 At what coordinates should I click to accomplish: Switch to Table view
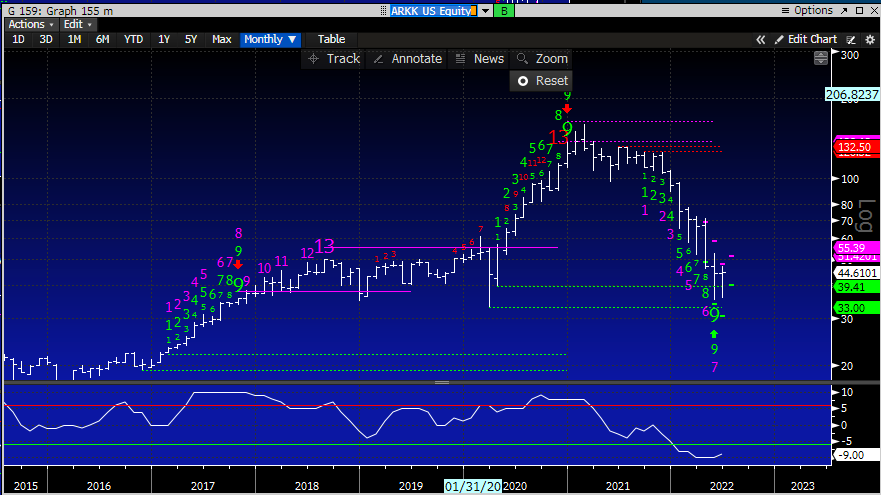coord(331,39)
